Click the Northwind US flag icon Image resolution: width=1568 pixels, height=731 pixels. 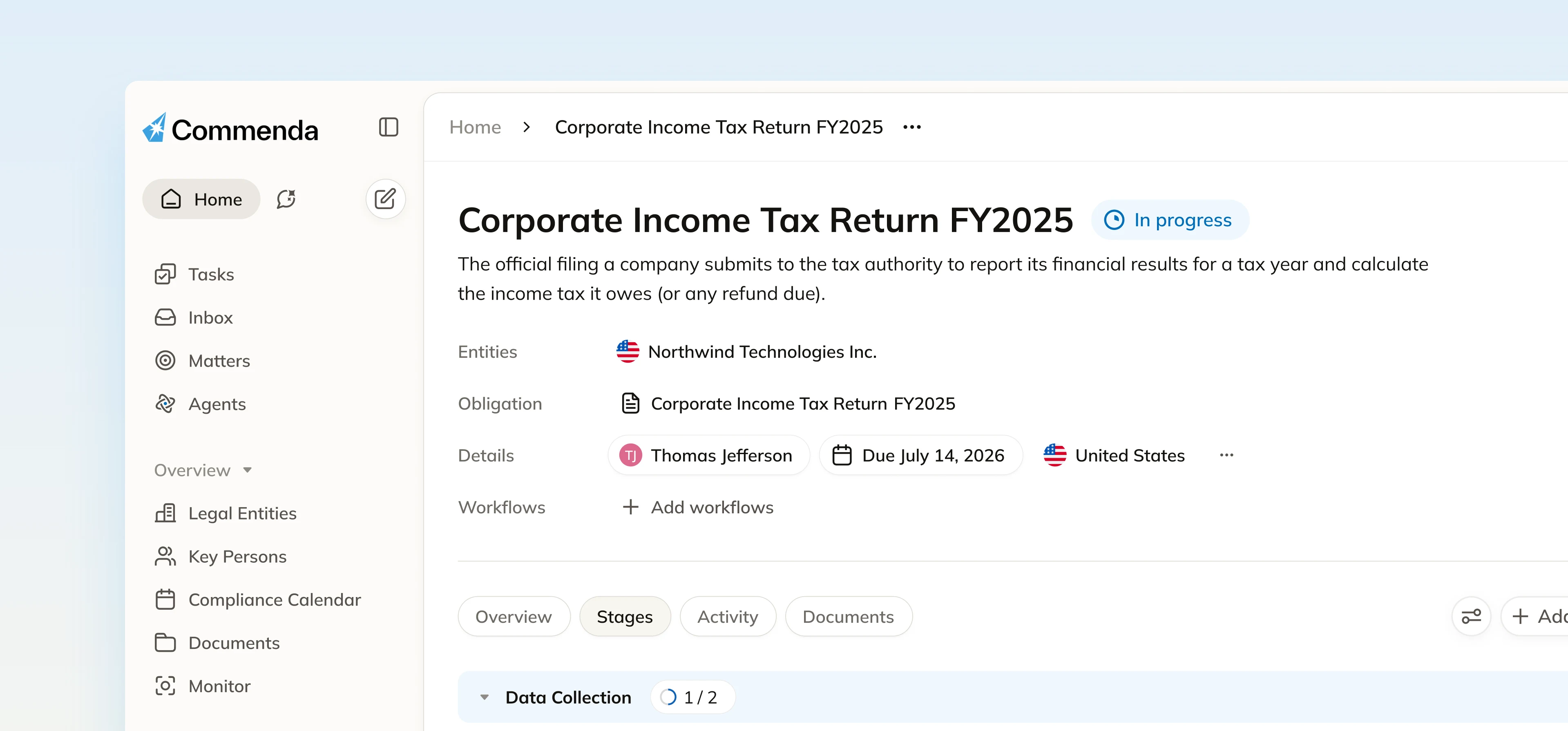pyautogui.click(x=628, y=352)
